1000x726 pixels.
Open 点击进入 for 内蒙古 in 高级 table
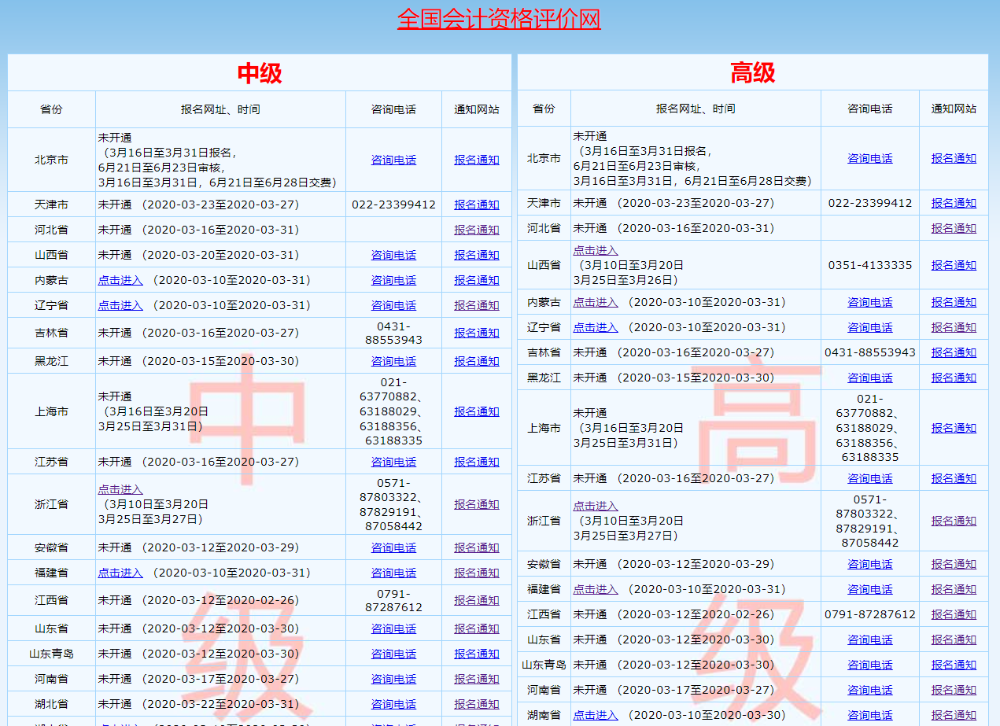pos(595,302)
